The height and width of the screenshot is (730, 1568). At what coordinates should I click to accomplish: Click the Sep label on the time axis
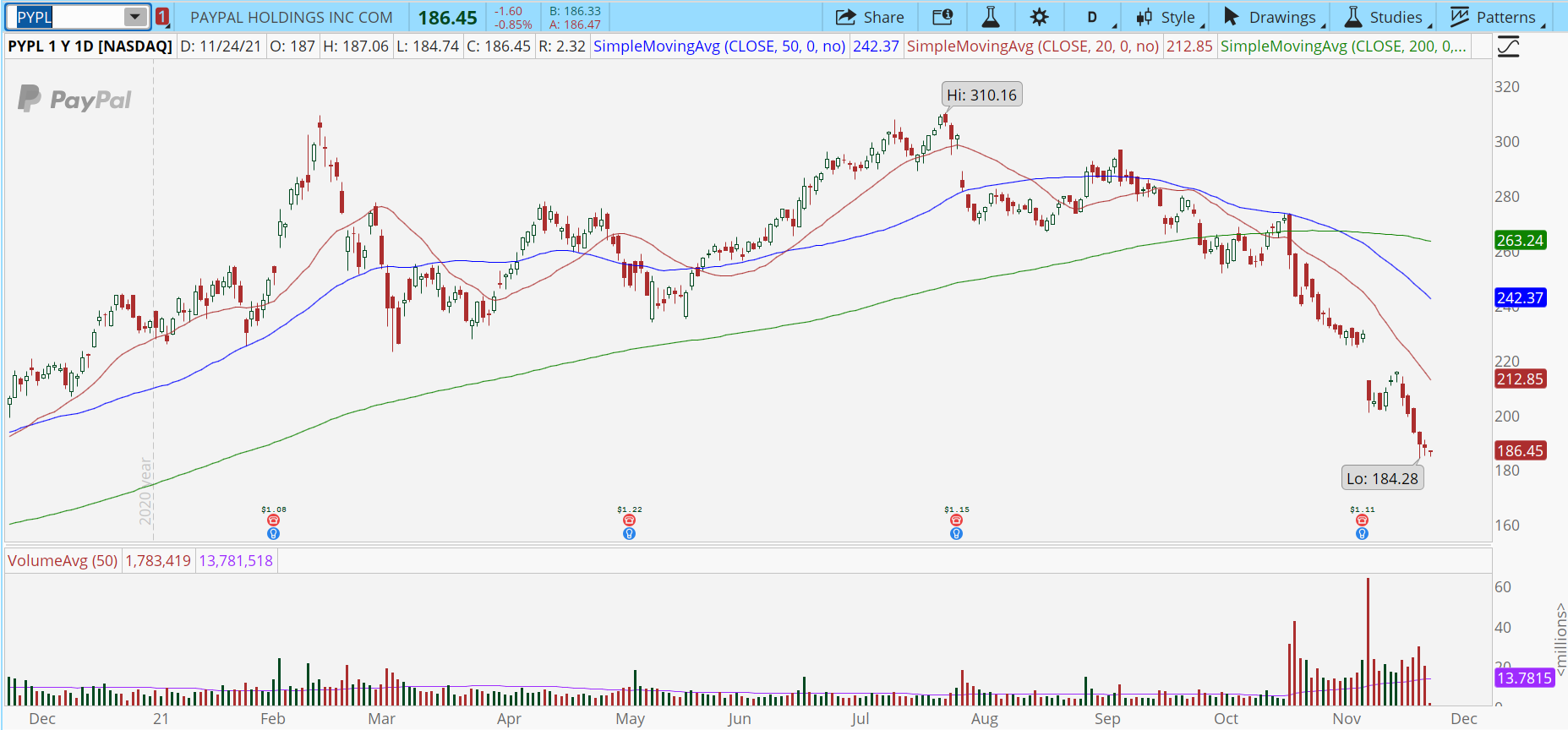pos(1107,719)
